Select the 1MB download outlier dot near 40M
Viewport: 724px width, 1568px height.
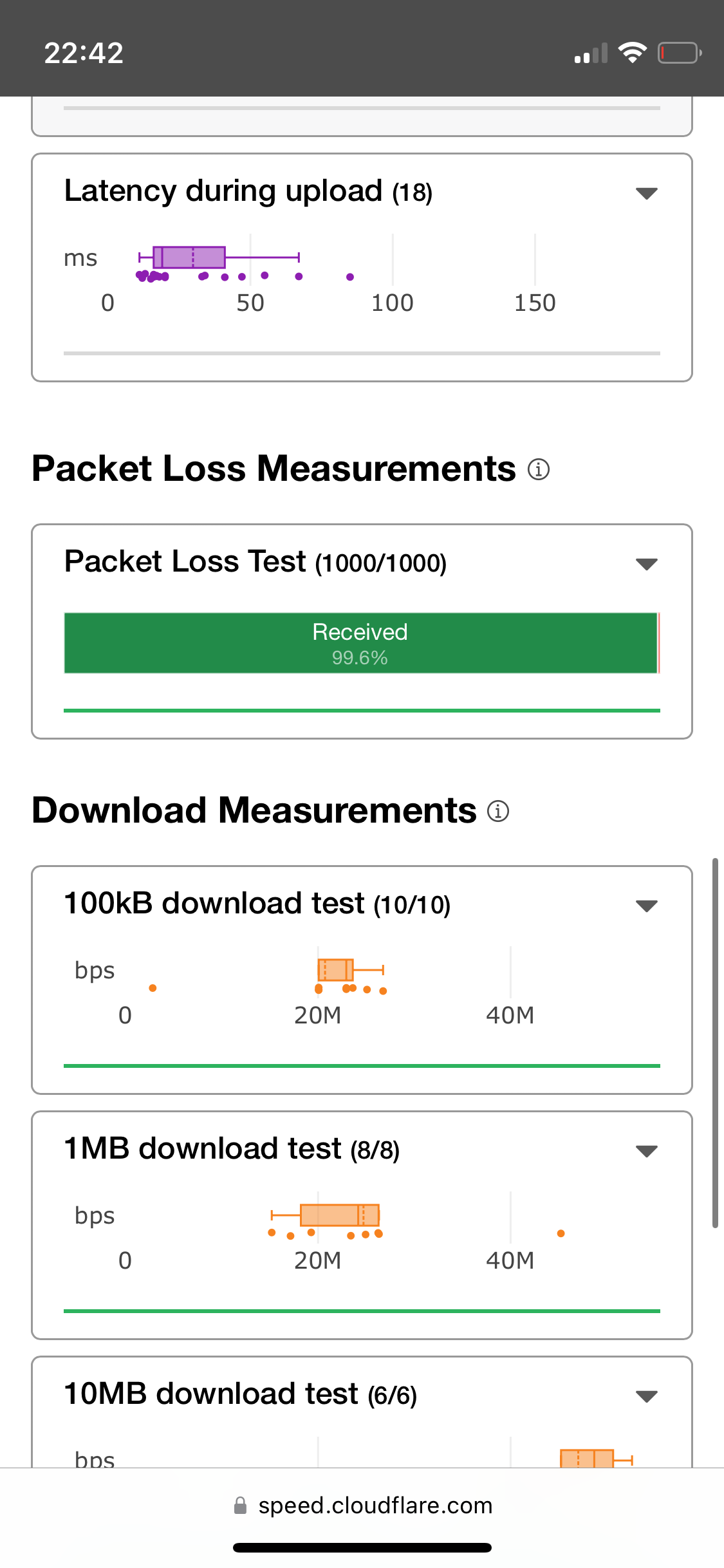click(561, 1233)
